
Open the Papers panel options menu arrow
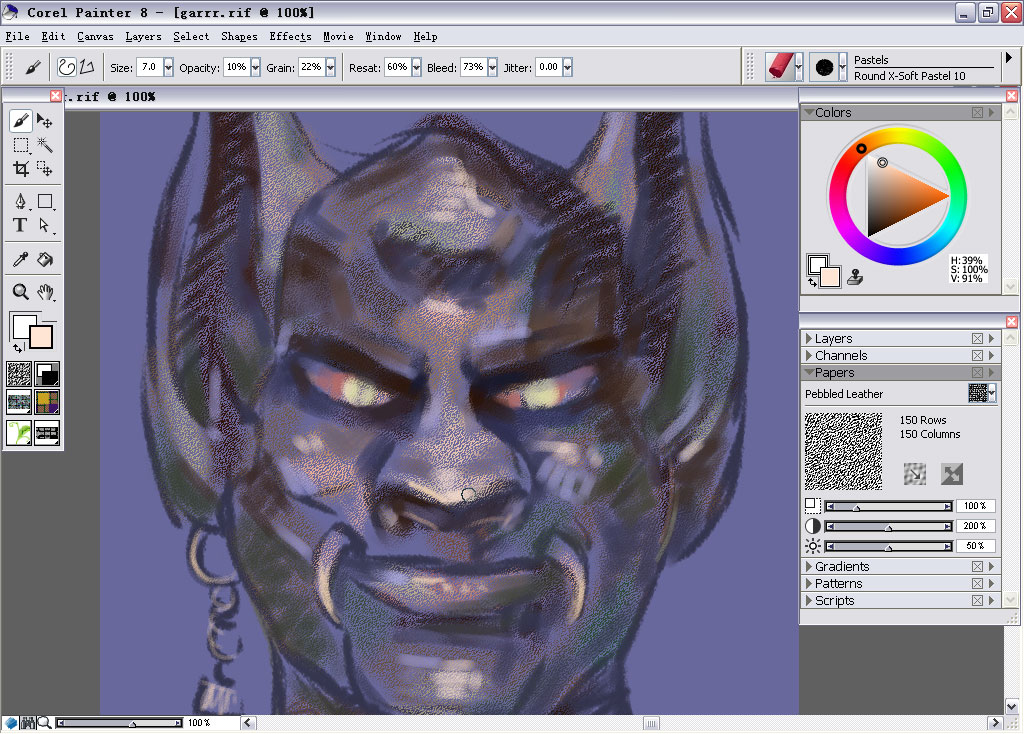point(991,372)
